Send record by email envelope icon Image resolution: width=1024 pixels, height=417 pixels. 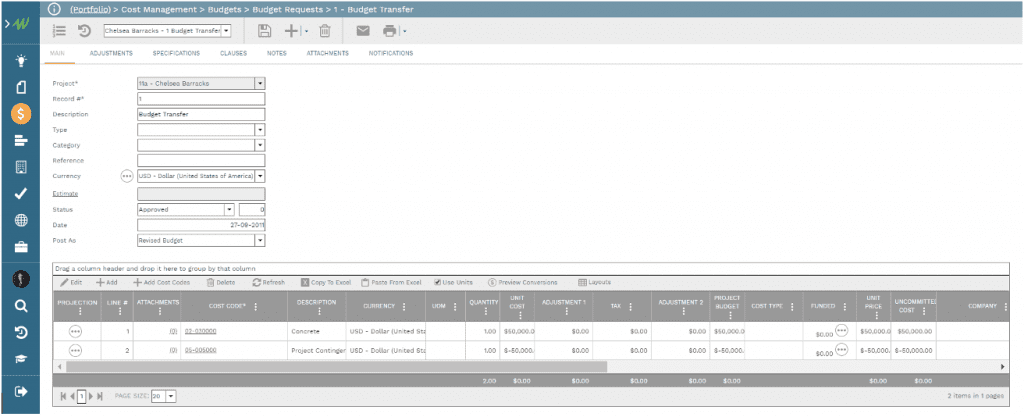tap(363, 31)
